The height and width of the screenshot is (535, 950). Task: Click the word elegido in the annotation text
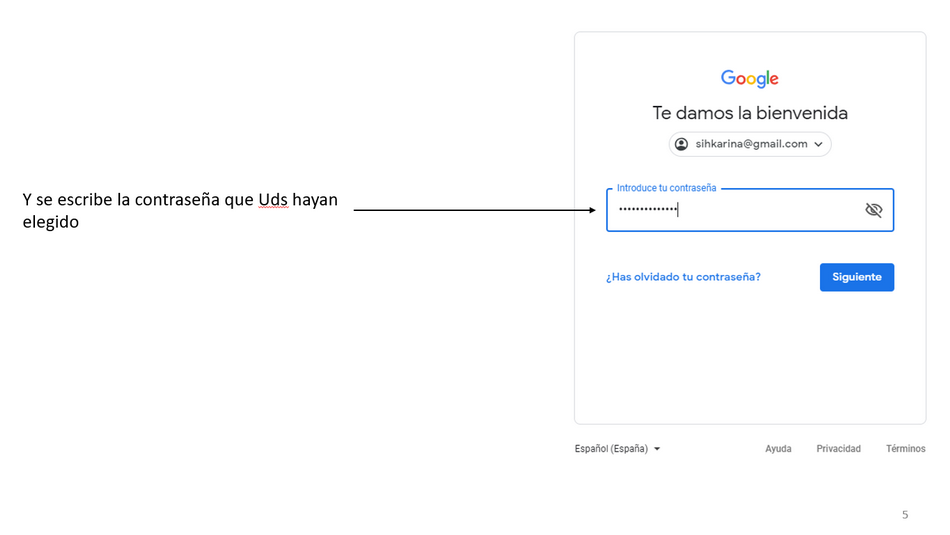(x=50, y=223)
